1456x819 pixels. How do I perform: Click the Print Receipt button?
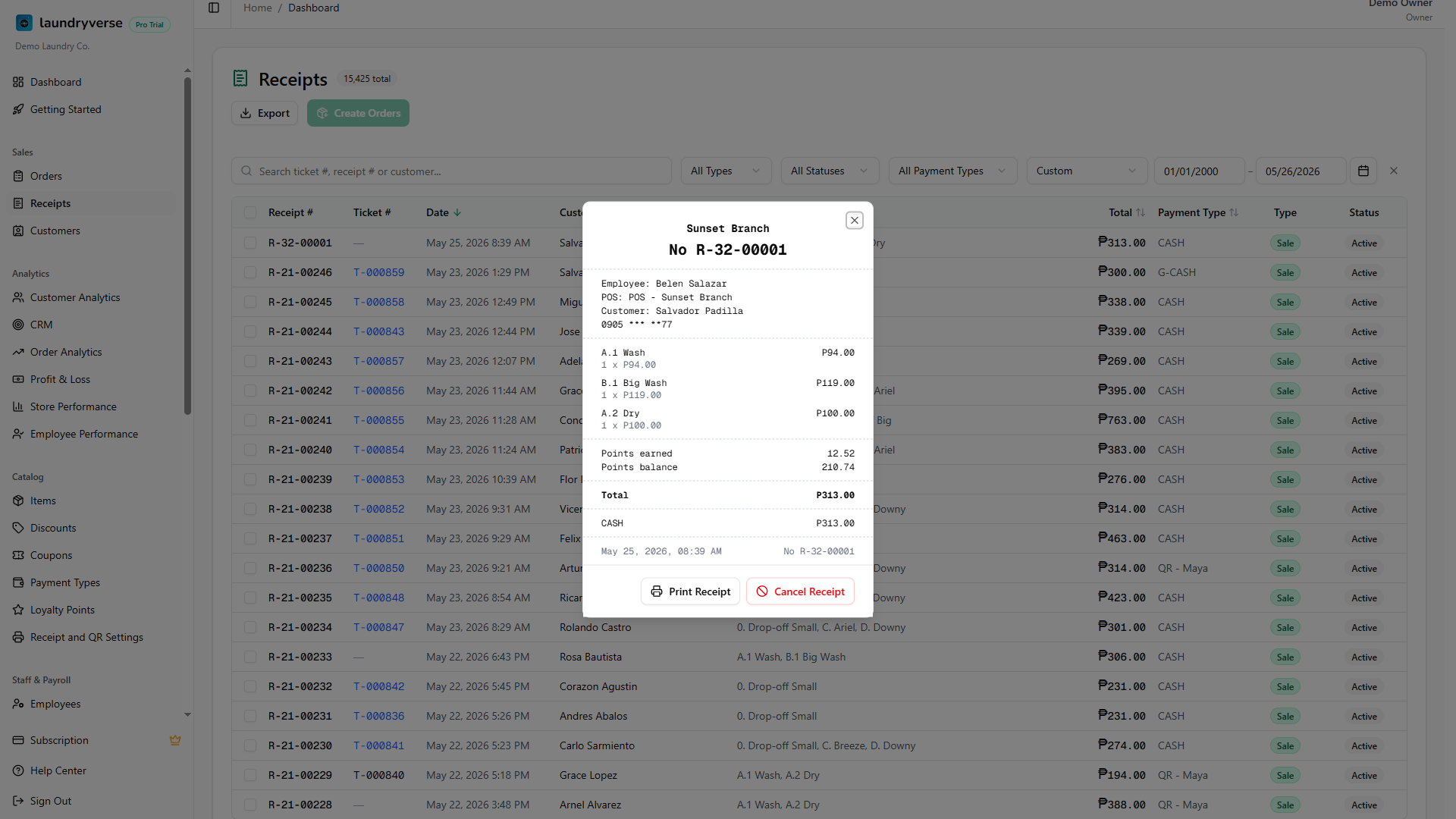690,591
